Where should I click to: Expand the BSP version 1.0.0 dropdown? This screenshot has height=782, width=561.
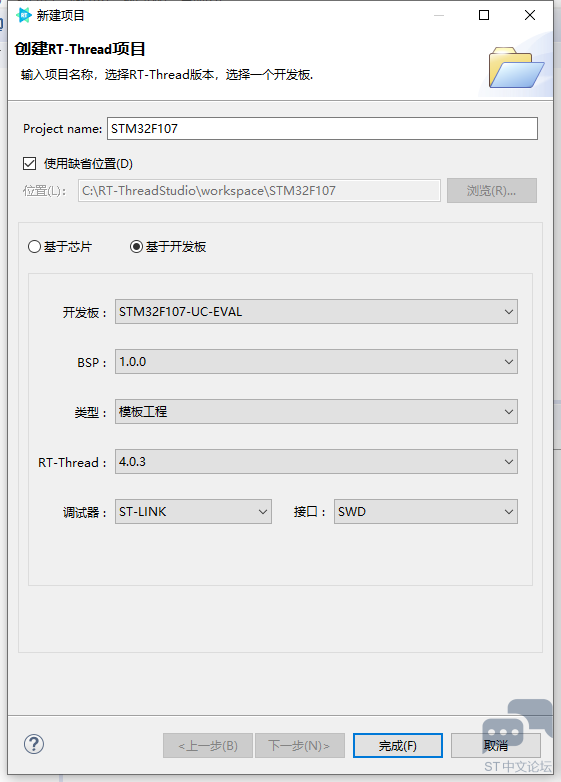tap(316, 362)
